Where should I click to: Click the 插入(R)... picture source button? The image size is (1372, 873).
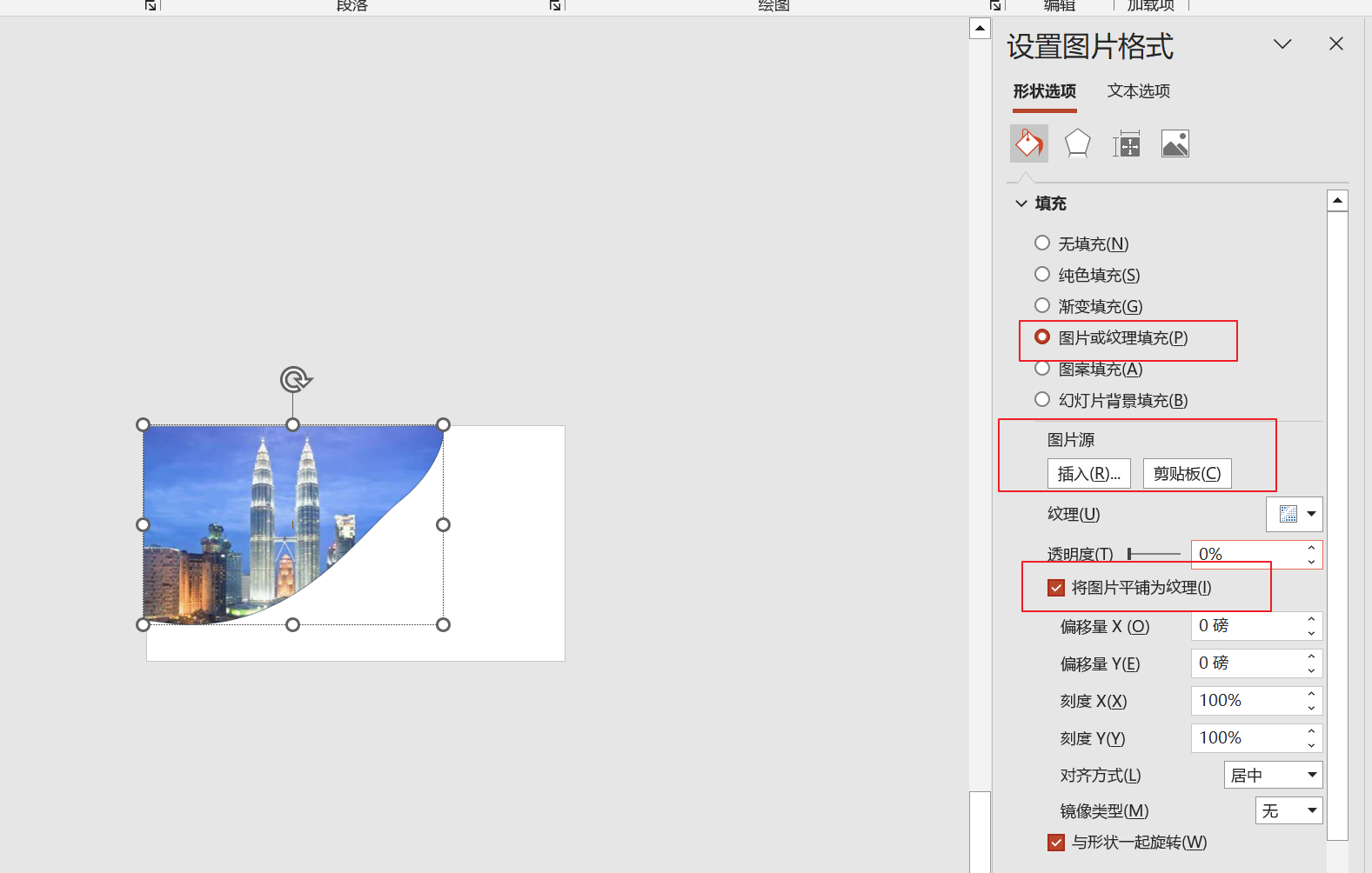1089,474
